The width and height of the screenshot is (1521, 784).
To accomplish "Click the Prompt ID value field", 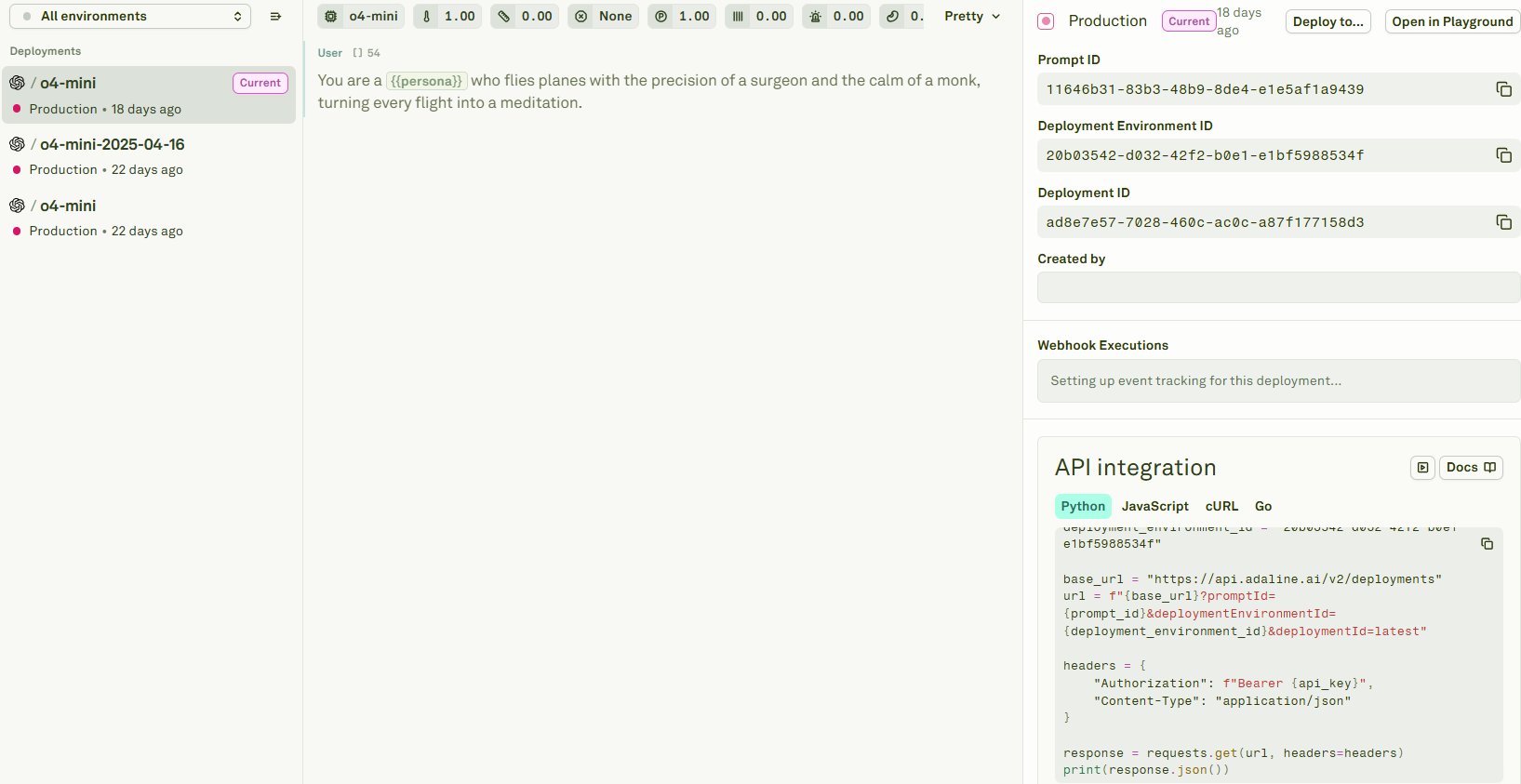I will click(x=1279, y=89).
